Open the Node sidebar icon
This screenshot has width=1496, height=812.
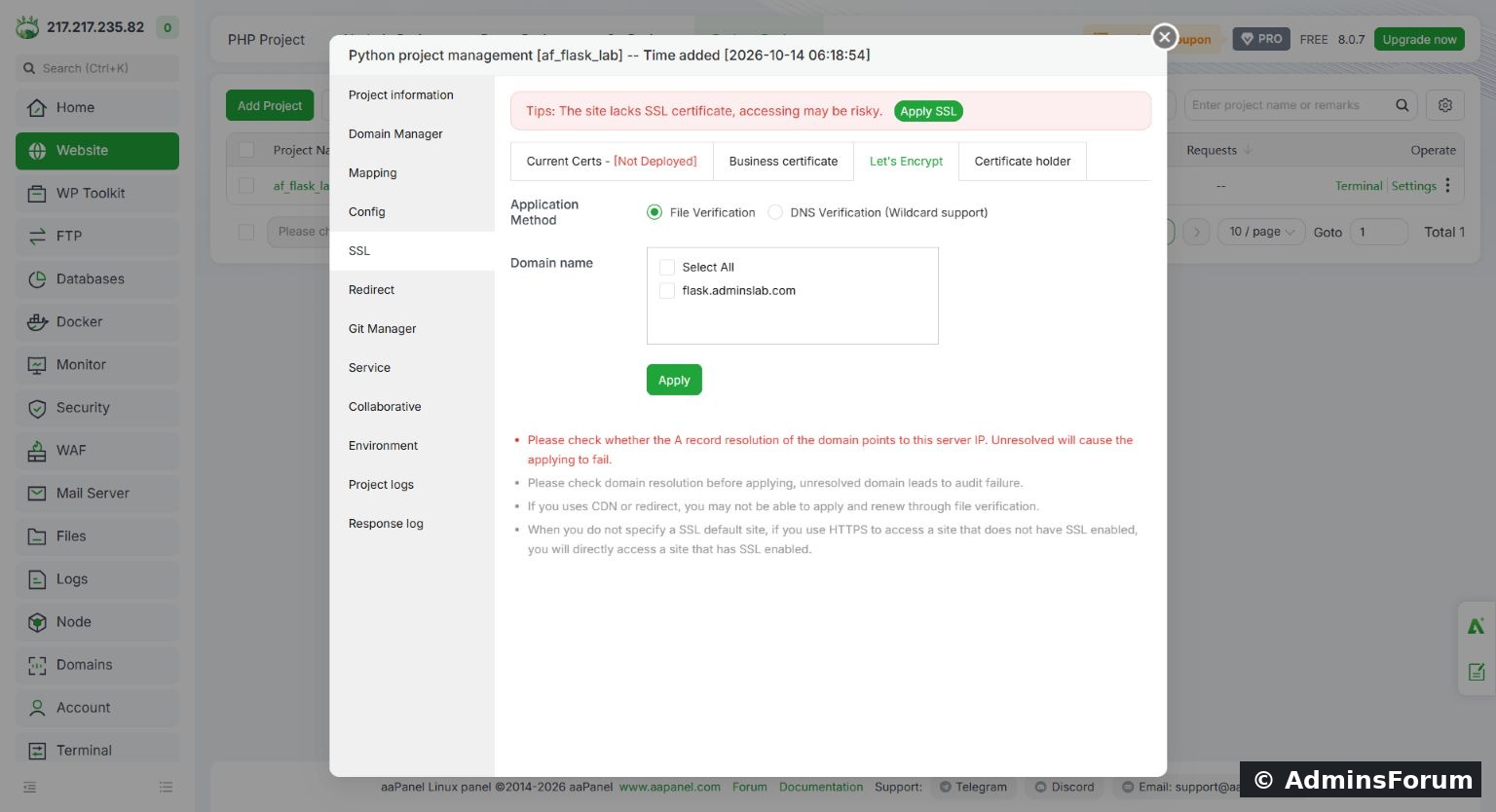pos(37,621)
